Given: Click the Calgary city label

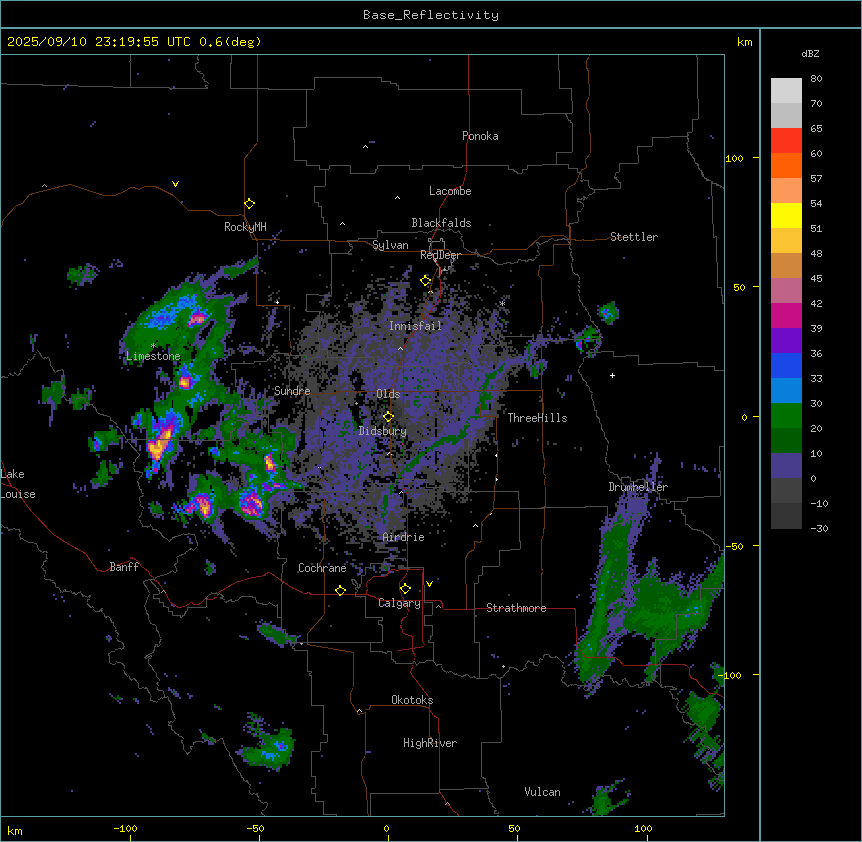Looking at the screenshot, I should [x=399, y=603].
